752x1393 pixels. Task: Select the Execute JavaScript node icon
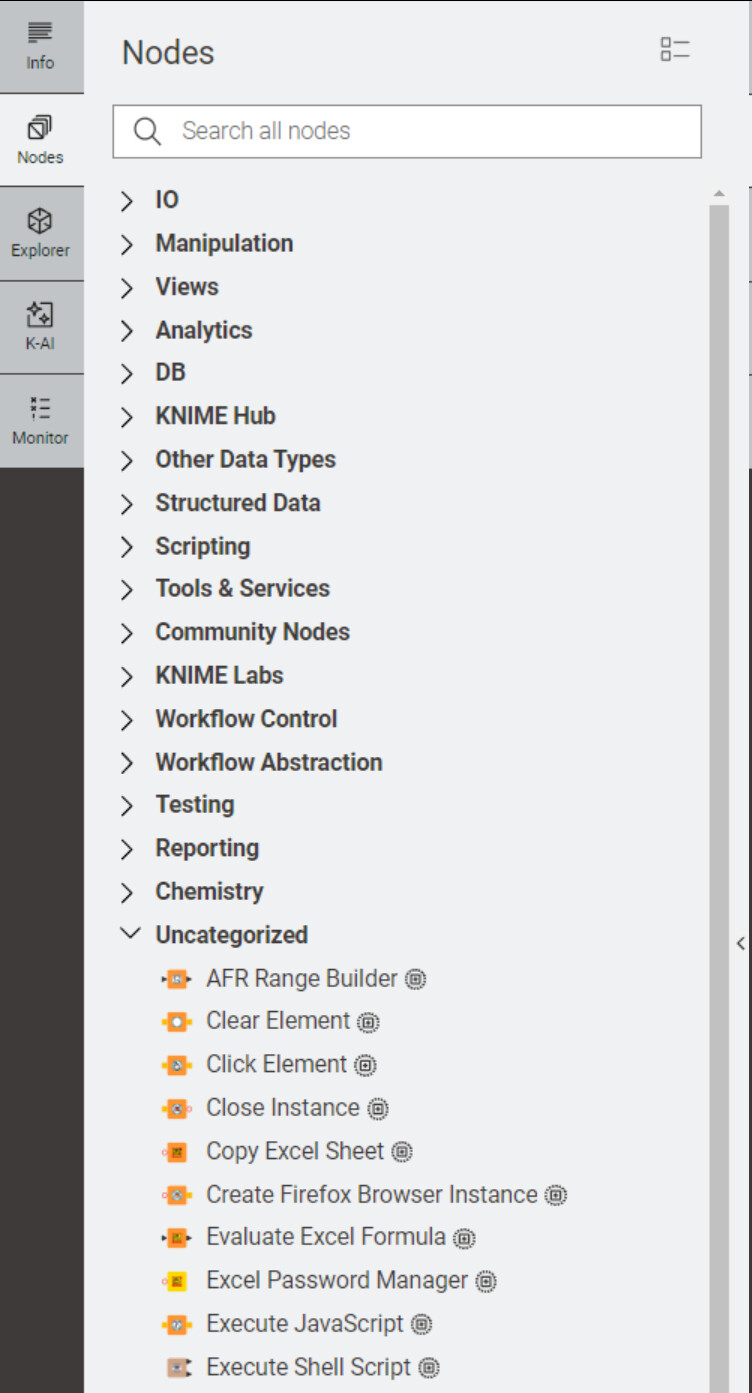pos(176,1324)
